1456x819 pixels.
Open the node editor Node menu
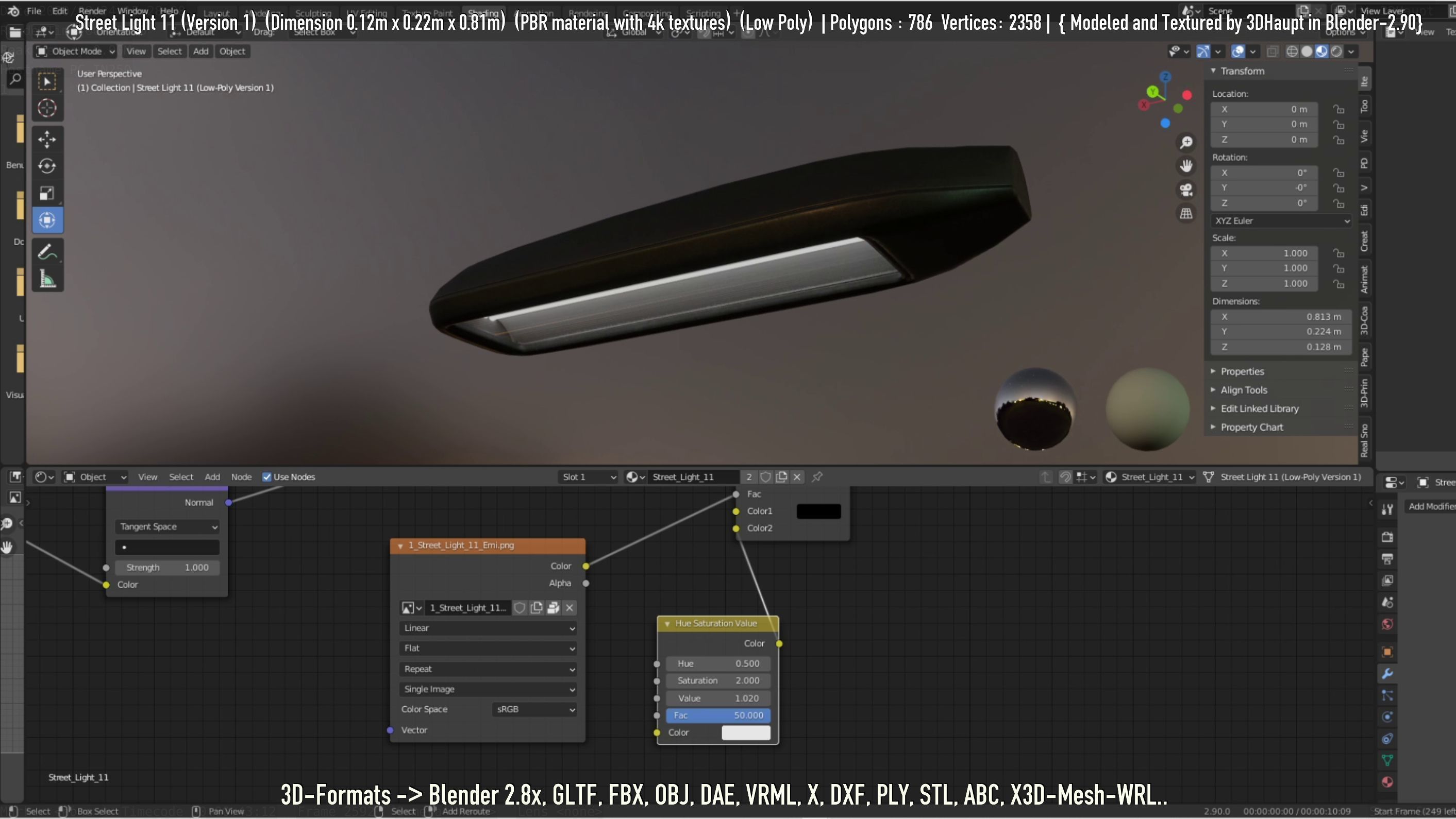(x=241, y=476)
